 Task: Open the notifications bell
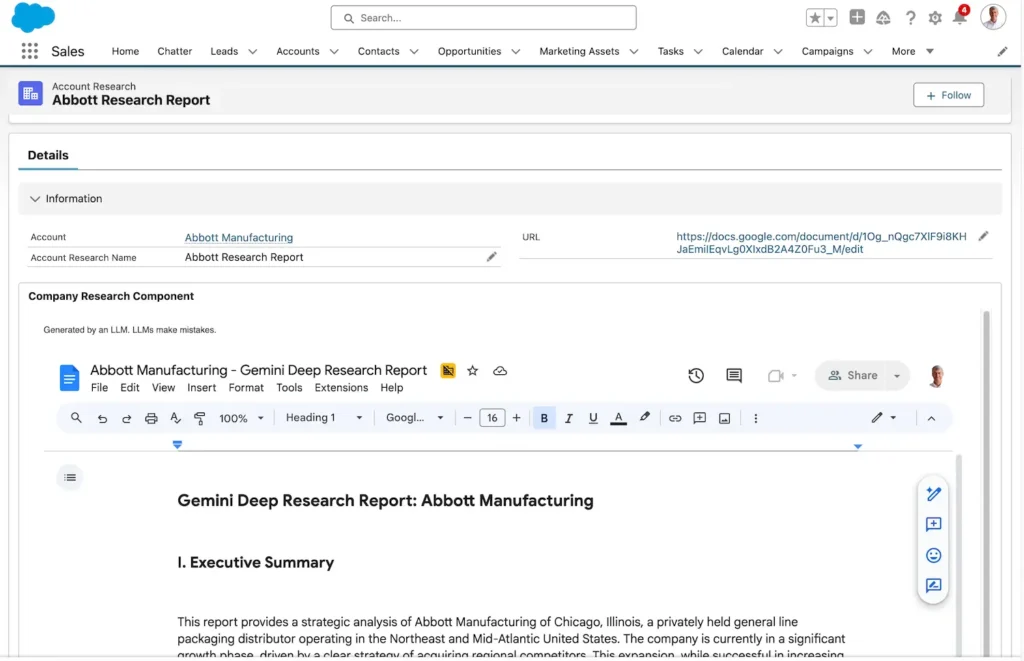(x=959, y=17)
